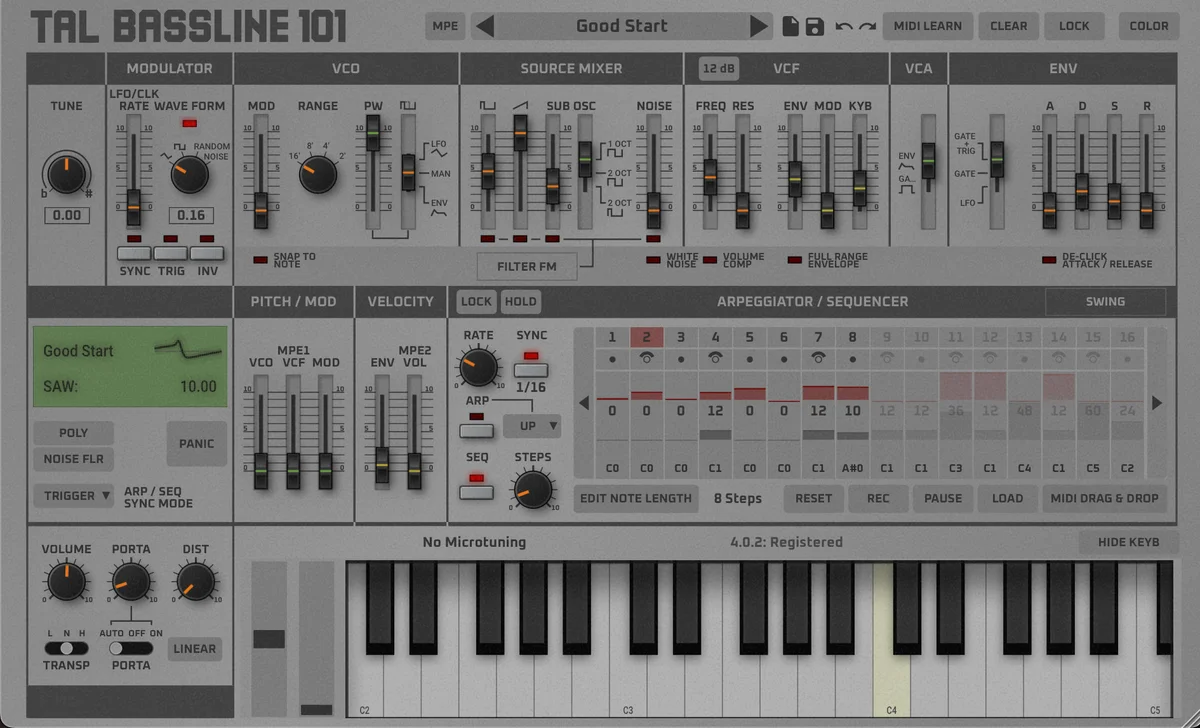Click the new preset document icon
The image size is (1200, 728).
pos(791,26)
